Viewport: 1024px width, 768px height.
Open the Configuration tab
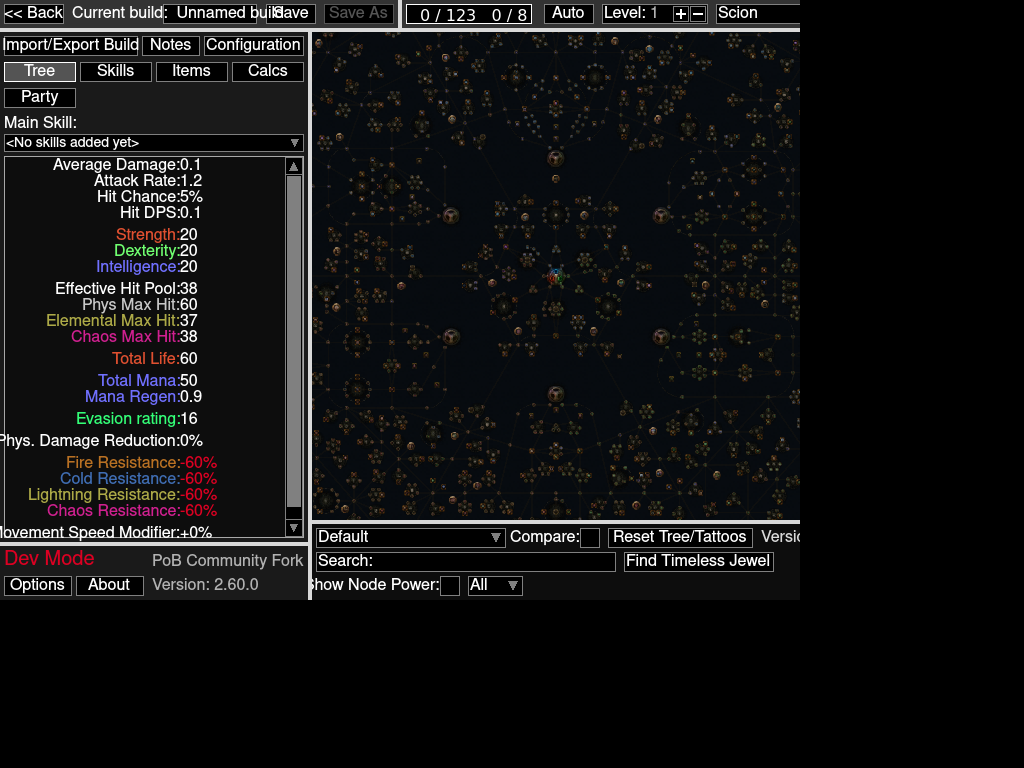(x=253, y=45)
